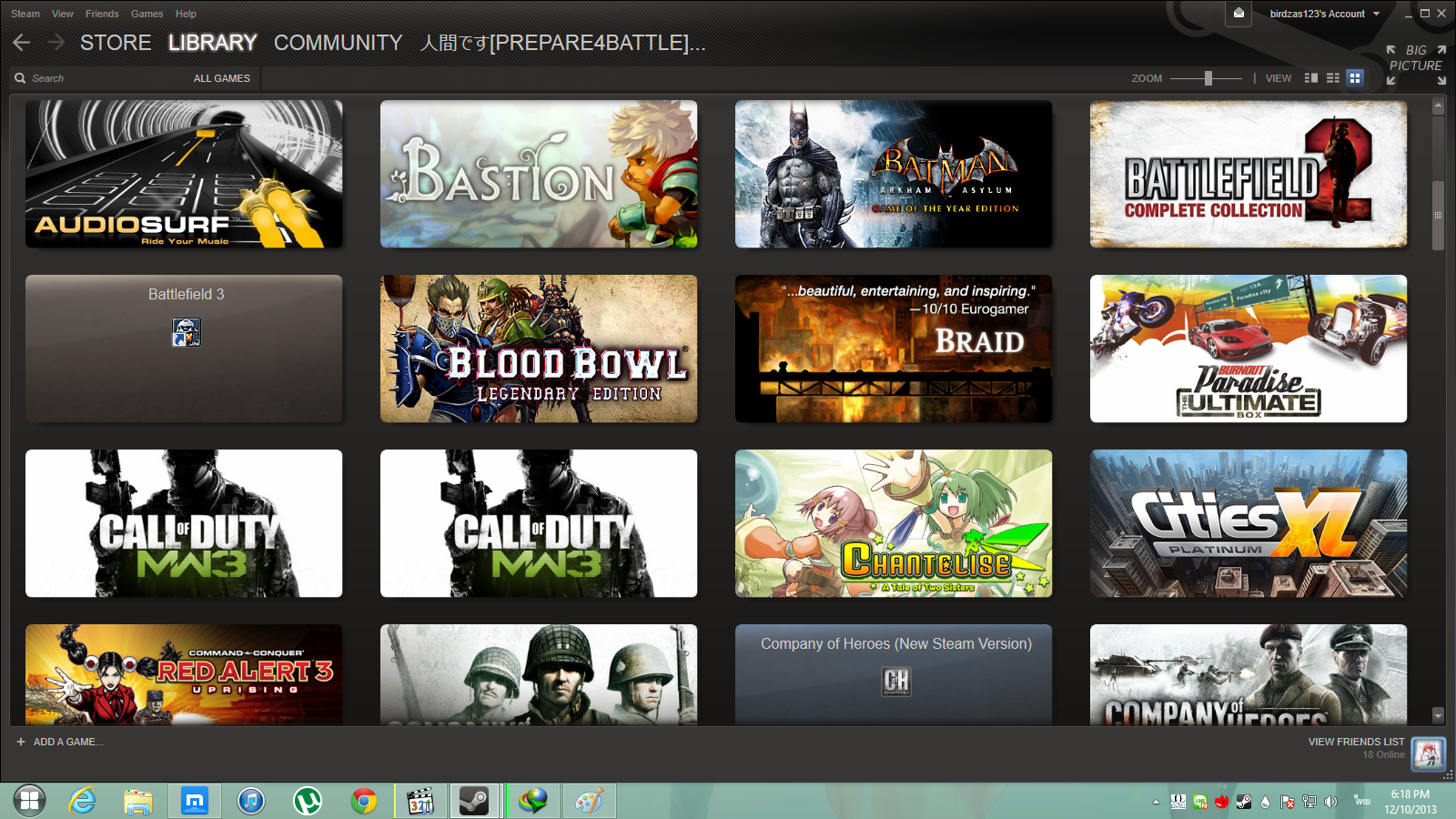Click the scrollbar up arrow
The height and width of the screenshot is (819, 1456).
tap(1438, 106)
